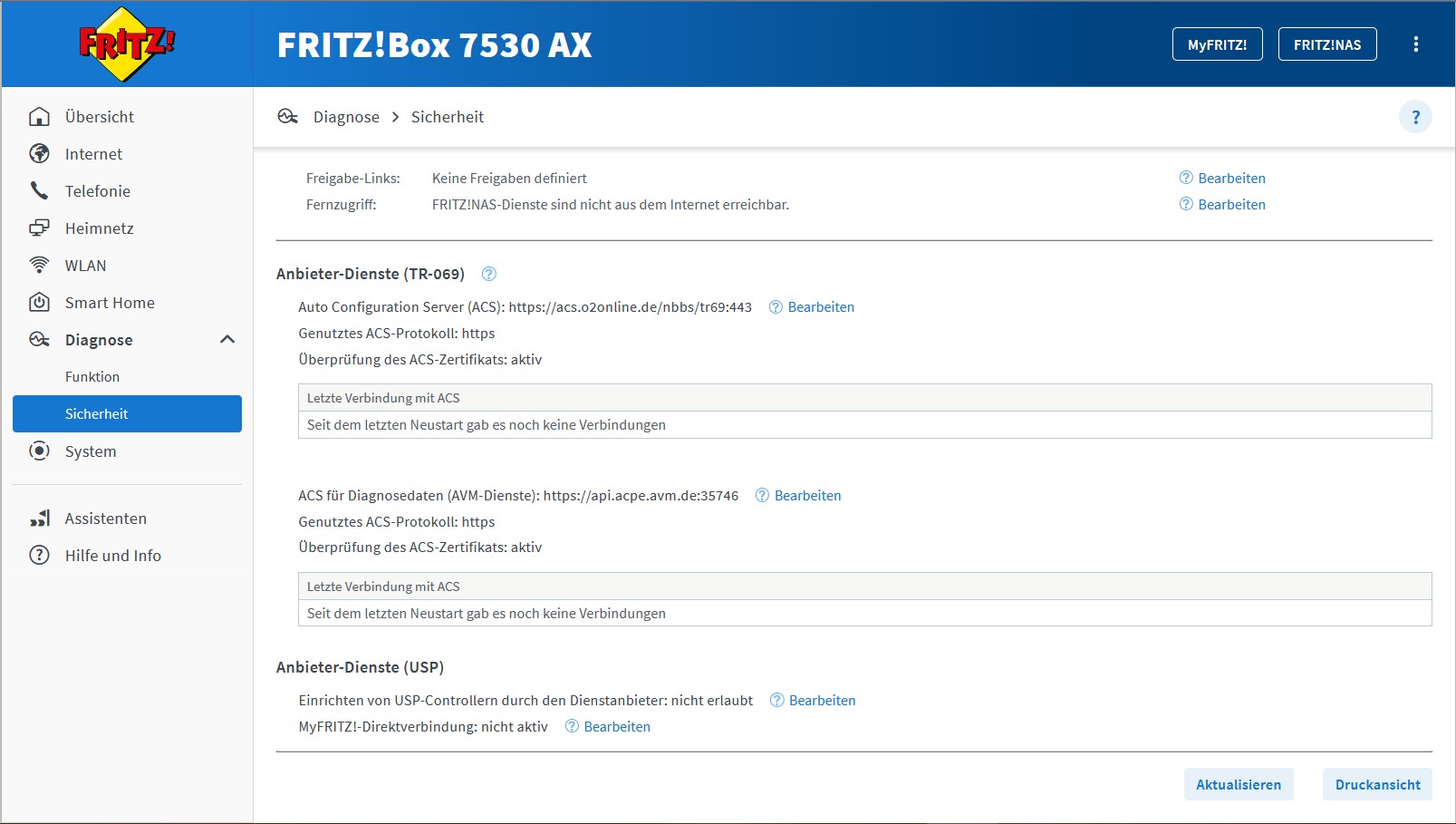This screenshot has width=1456, height=824.
Task: Click the WLAN wifi signal icon
Action: (x=39, y=266)
